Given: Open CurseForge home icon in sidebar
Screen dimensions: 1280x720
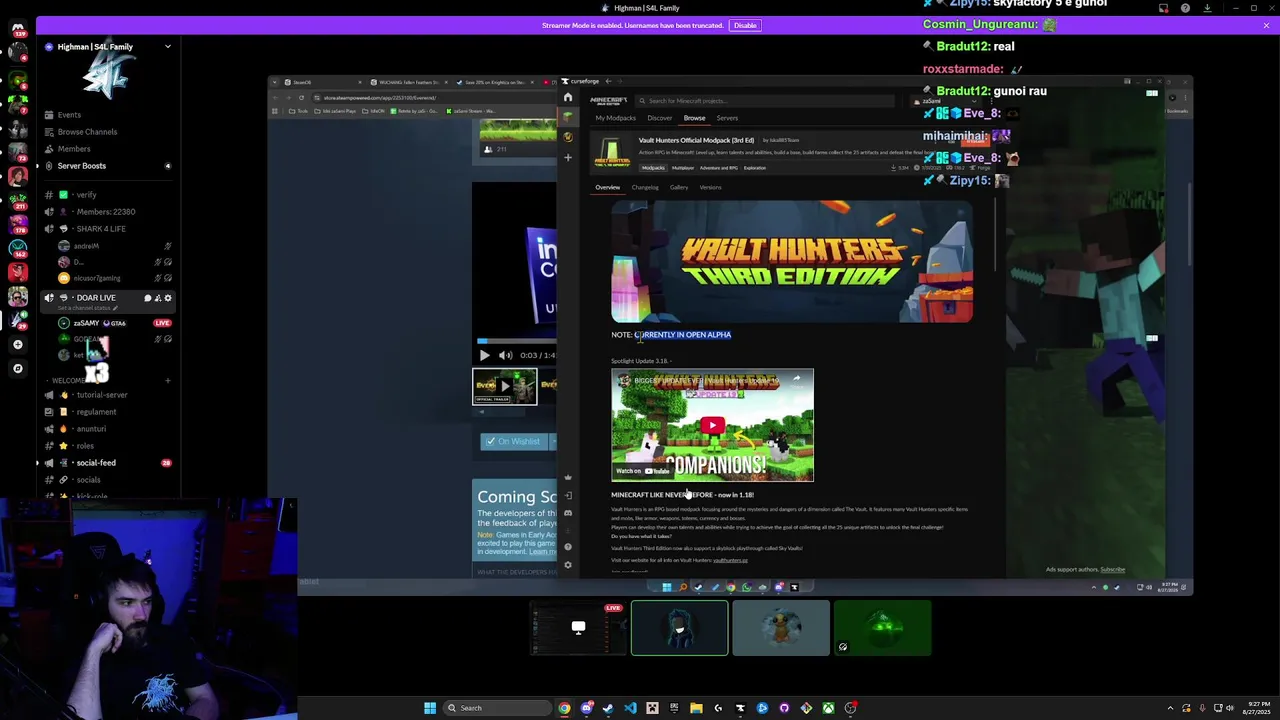Looking at the screenshot, I should [568, 97].
